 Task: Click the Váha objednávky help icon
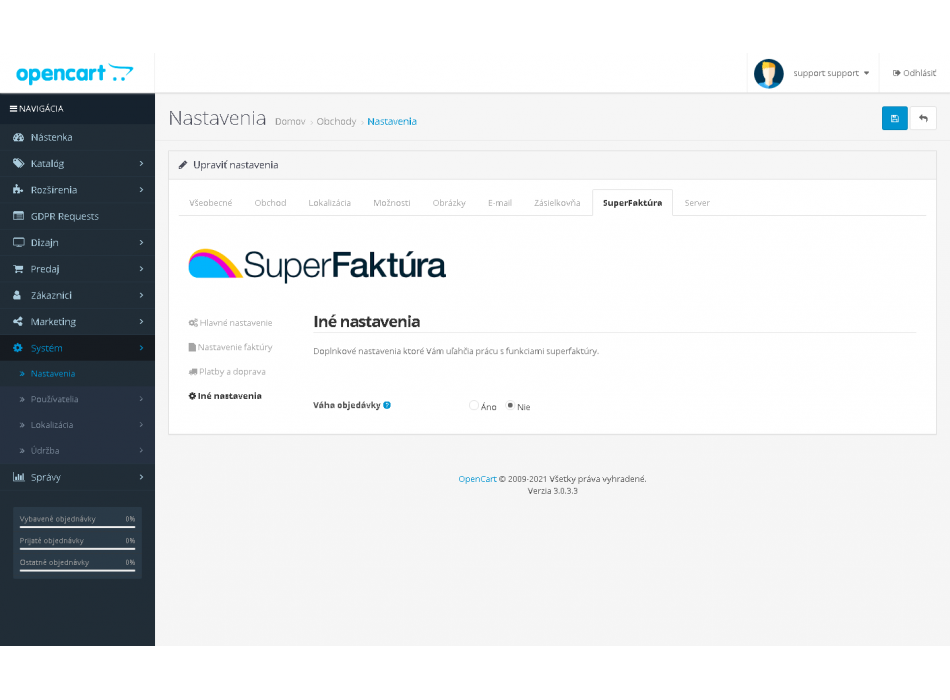click(x=387, y=405)
